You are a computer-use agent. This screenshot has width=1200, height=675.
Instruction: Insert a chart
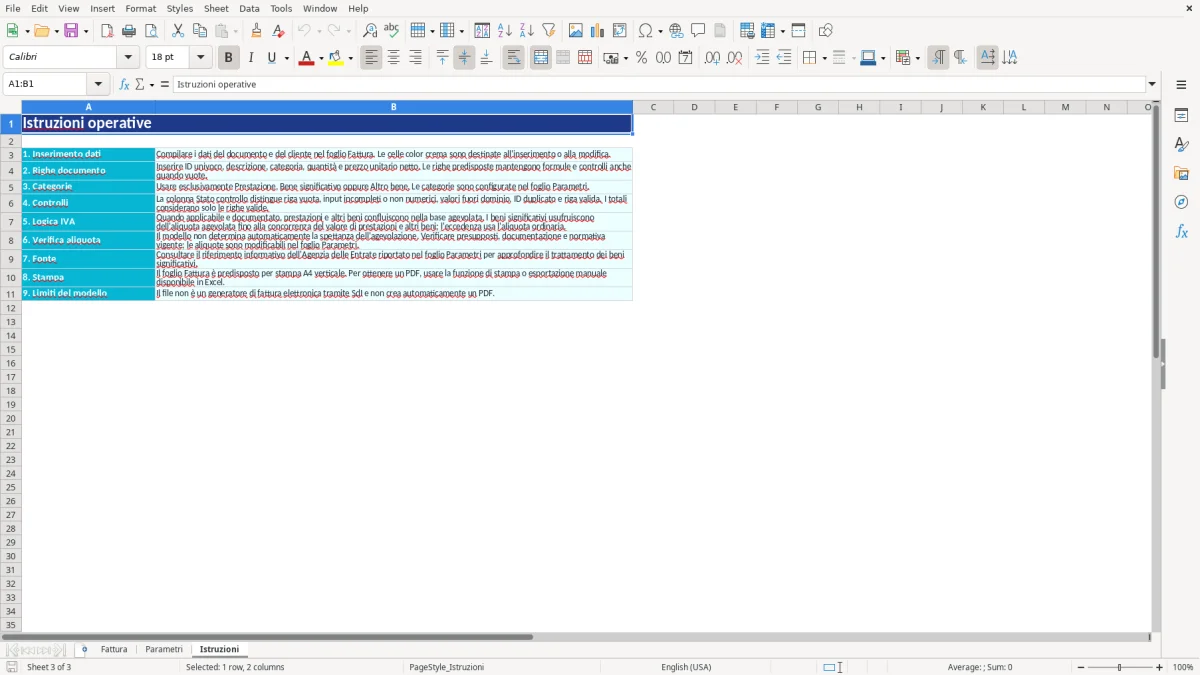pos(598,31)
